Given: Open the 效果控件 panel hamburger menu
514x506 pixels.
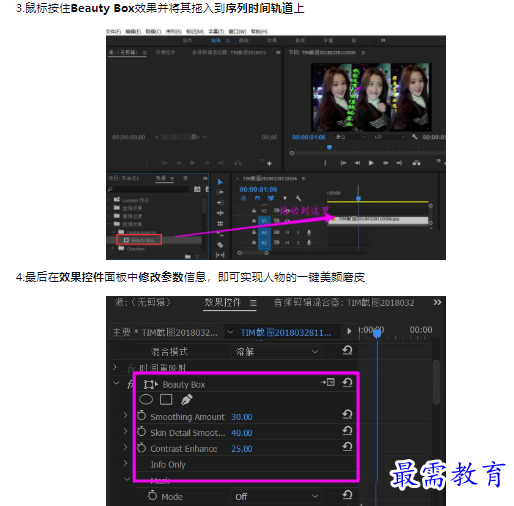Looking at the screenshot, I should [x=253, y=303].
